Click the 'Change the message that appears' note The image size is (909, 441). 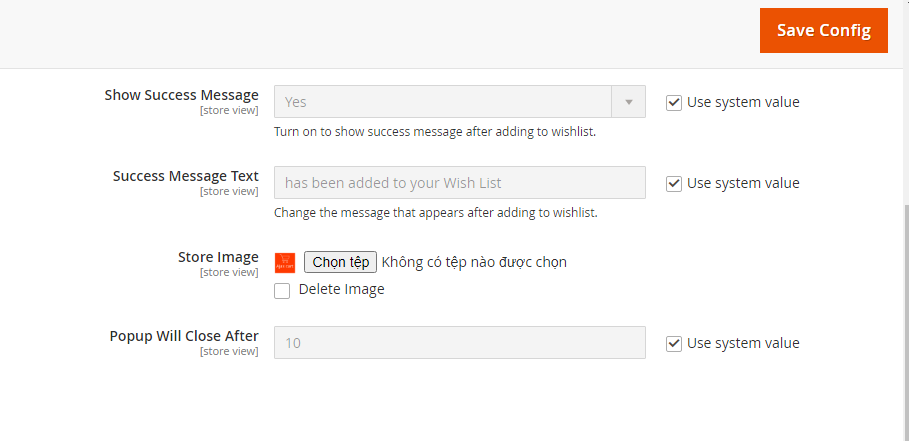click(x=435, y=213)
